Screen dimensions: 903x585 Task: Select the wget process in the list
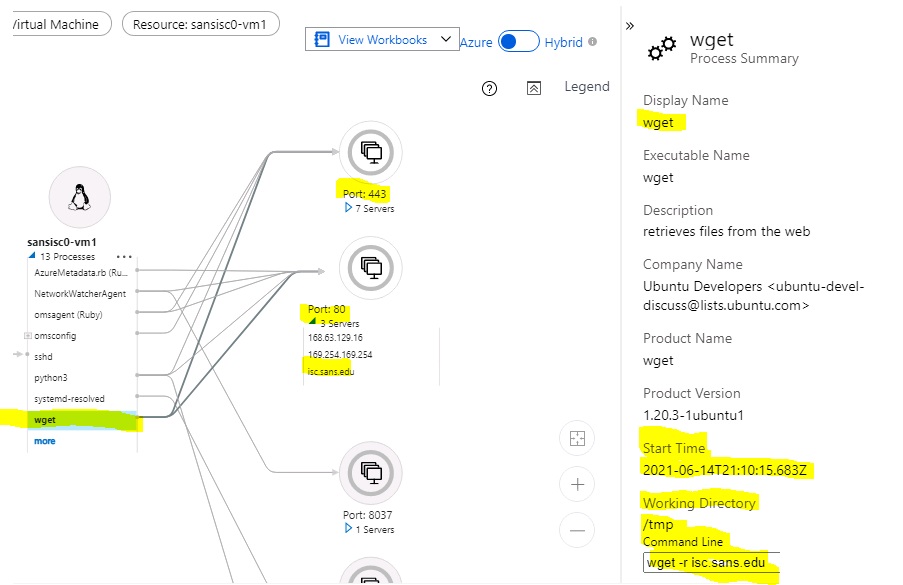click(x=82, y=420)
